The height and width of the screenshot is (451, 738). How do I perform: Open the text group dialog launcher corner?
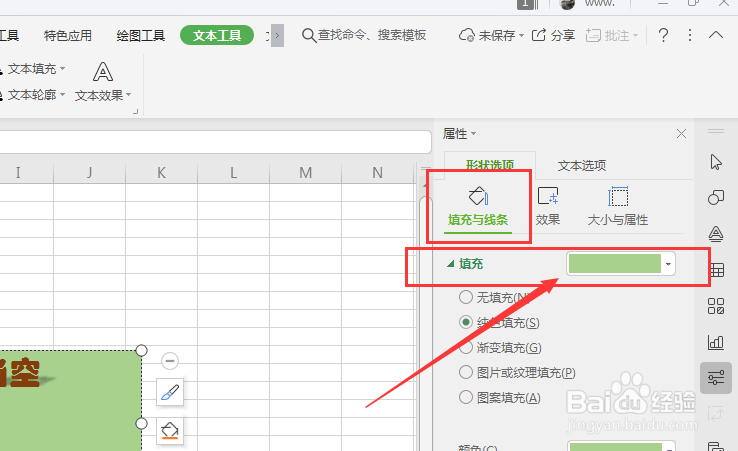point(136,112)
